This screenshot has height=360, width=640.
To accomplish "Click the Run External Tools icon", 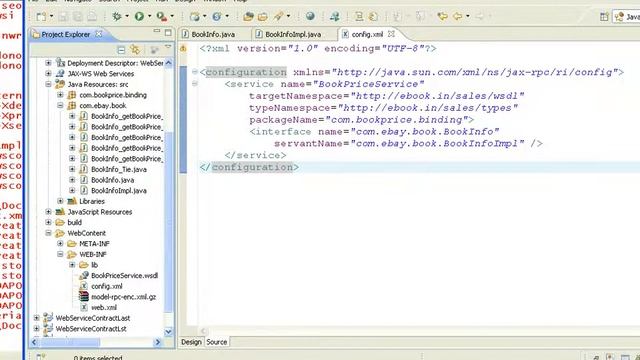I will pyautogui.click(x=161, y=16).
